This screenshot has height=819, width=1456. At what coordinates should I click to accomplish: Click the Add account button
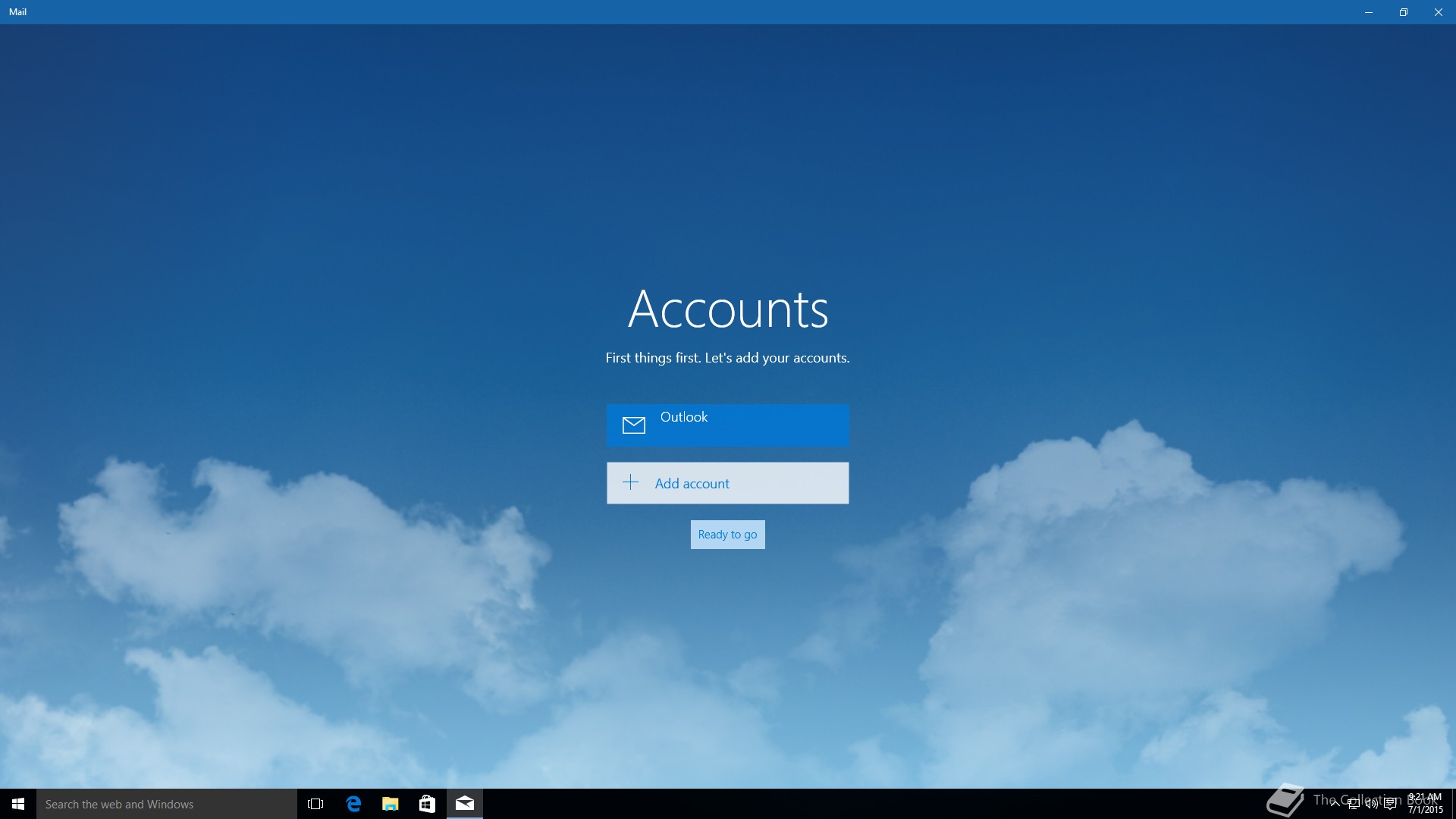[x=727, y=483]
